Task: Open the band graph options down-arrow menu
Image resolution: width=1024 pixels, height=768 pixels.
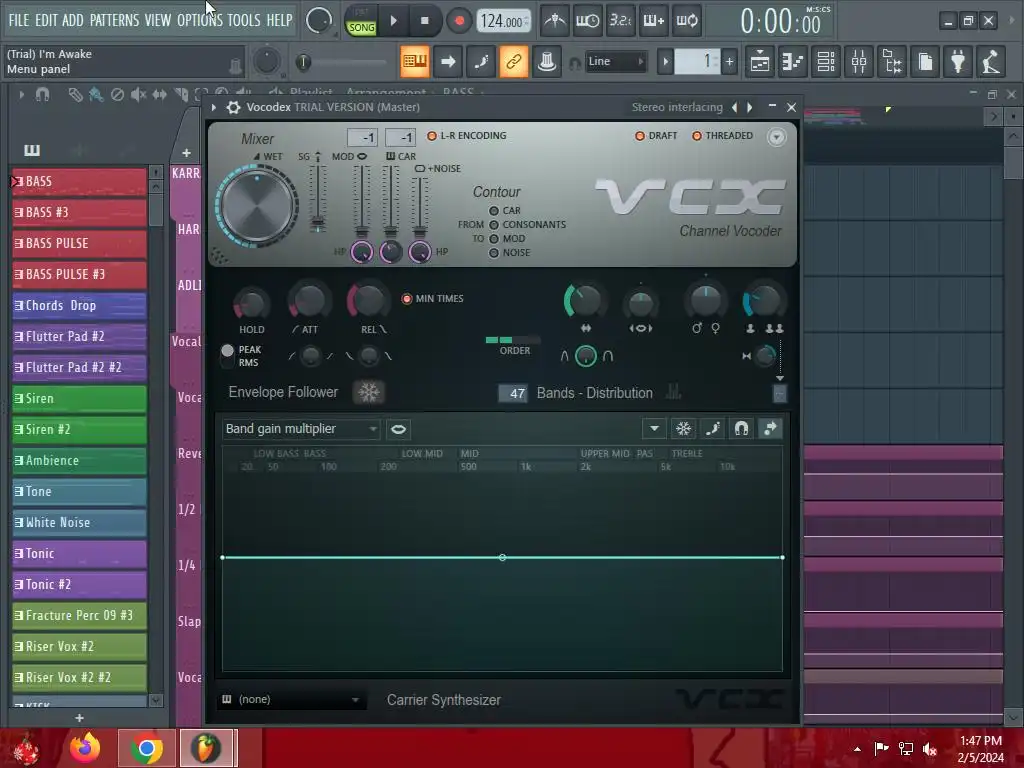Action: pyautogui.click(x=654, y=428)
